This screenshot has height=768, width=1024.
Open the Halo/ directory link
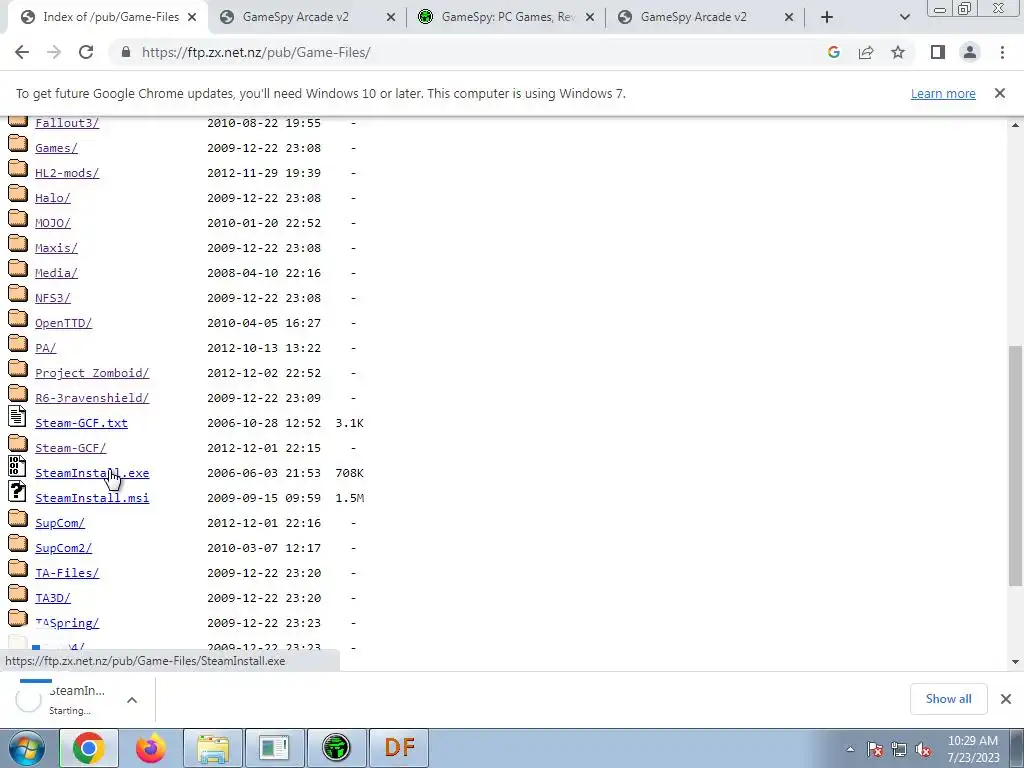coord(53,198)
